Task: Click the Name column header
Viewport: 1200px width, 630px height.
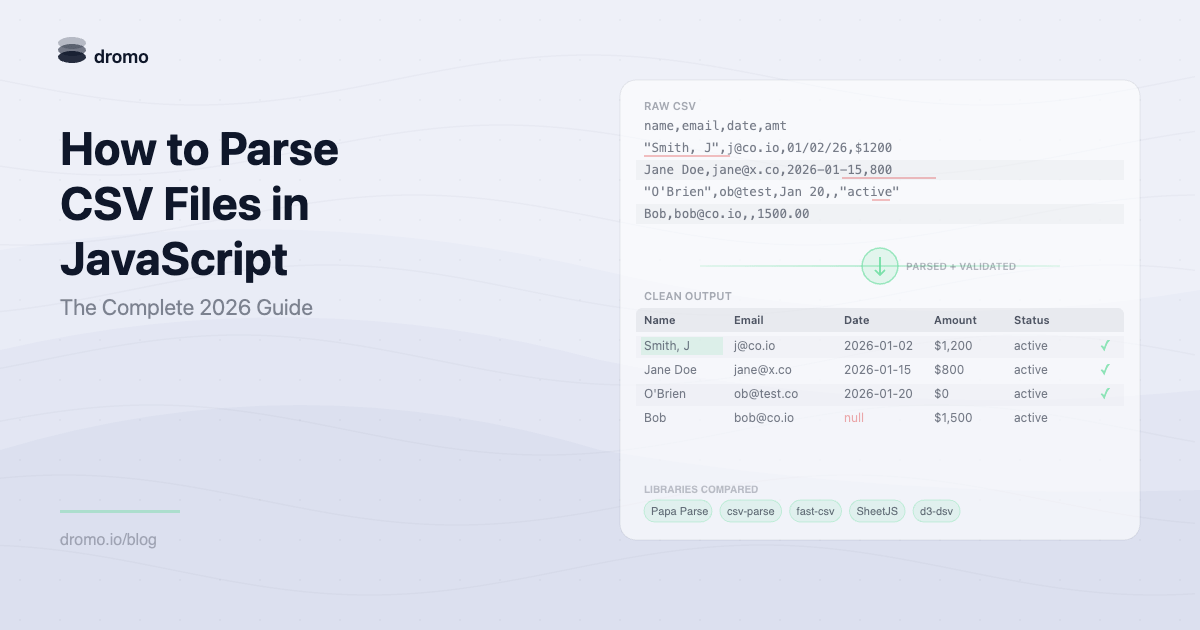Action: pos(660,320)
